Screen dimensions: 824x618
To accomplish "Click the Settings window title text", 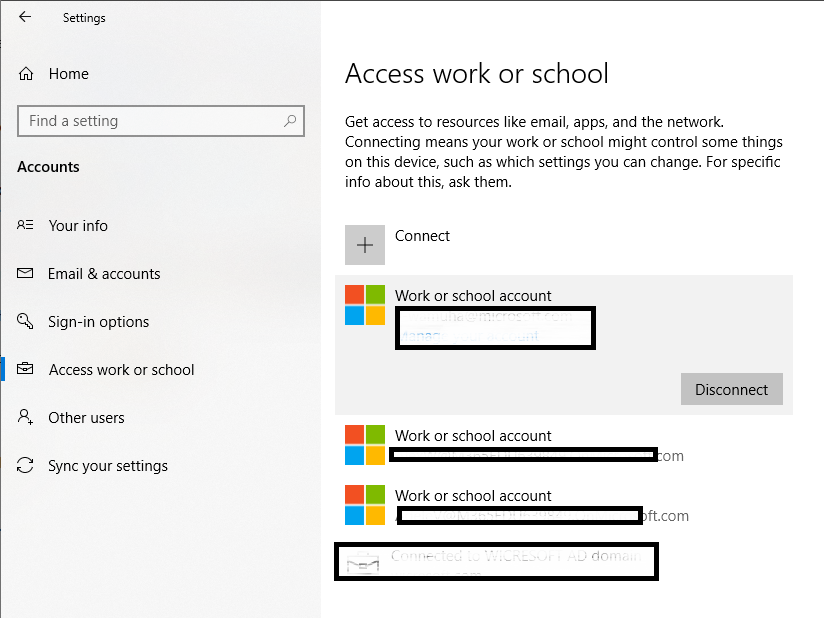I will point(84,18).
